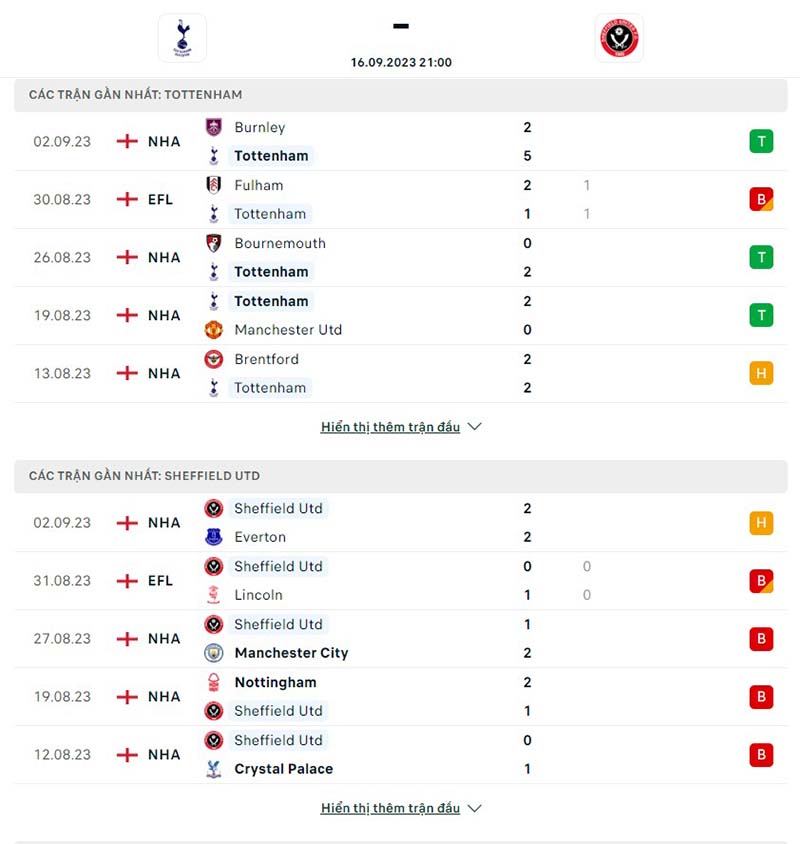Click the Manchester City club badge
This screenshot has height=844, width=800.
tap(213, 652)
